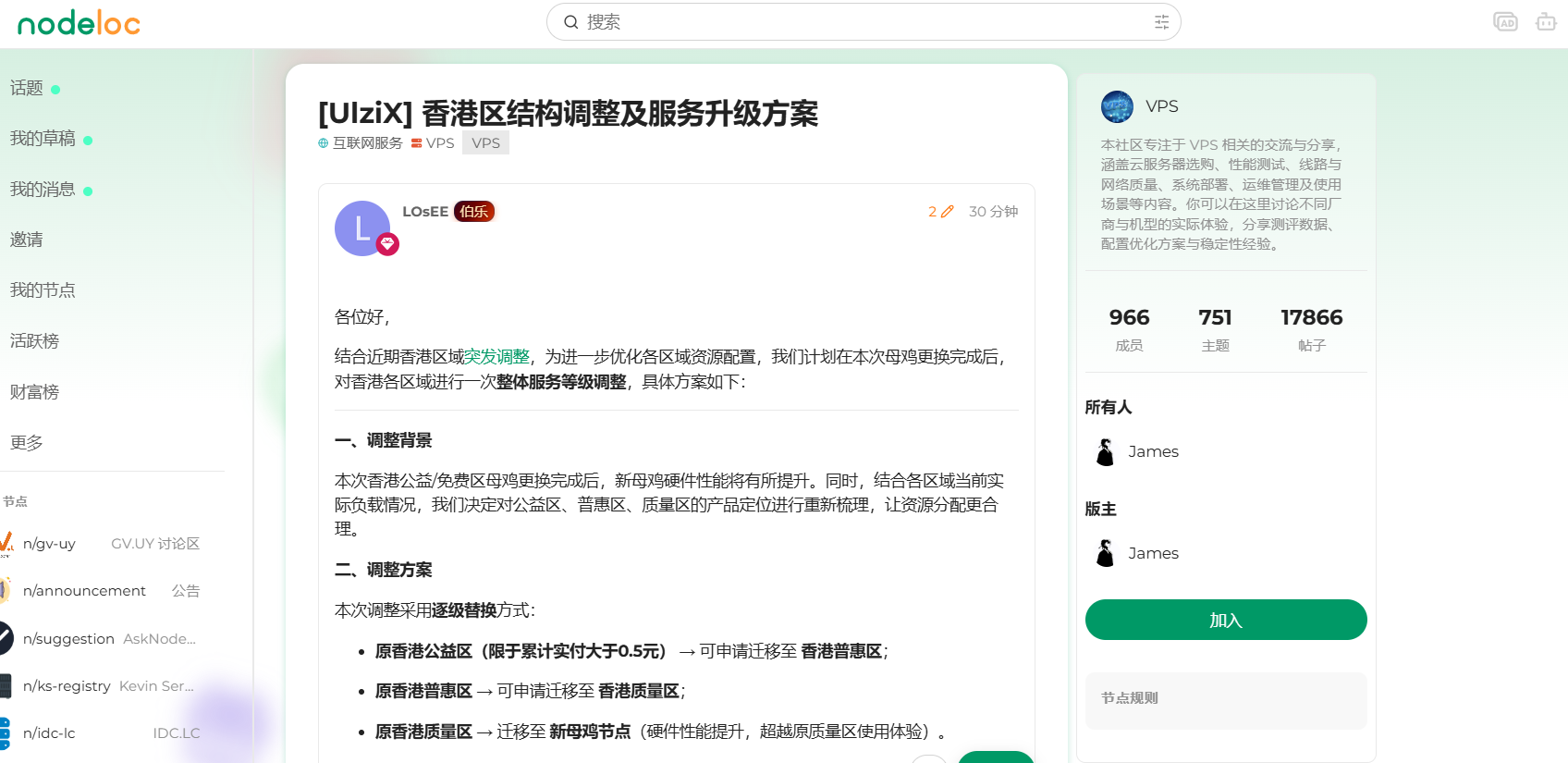
Task: Open the n/suggestion node
Action: pyautogui.click(x=68, y=639)
